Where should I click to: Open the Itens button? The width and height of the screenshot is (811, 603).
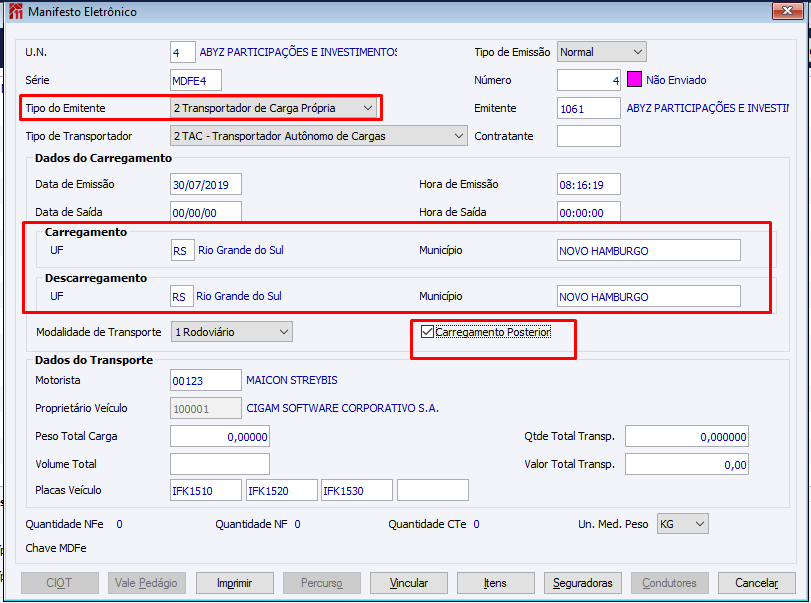pyautogui.click(x=495, y=583)
